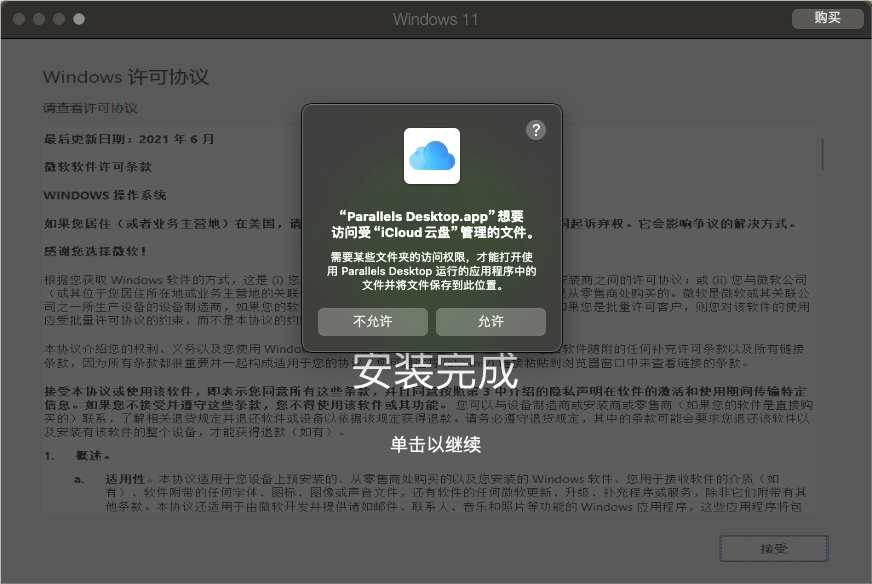872x584 pixels.
Task: Choose 不允许 to deny iCloud access
Action: pyautogui.click(x=373, y=321)
